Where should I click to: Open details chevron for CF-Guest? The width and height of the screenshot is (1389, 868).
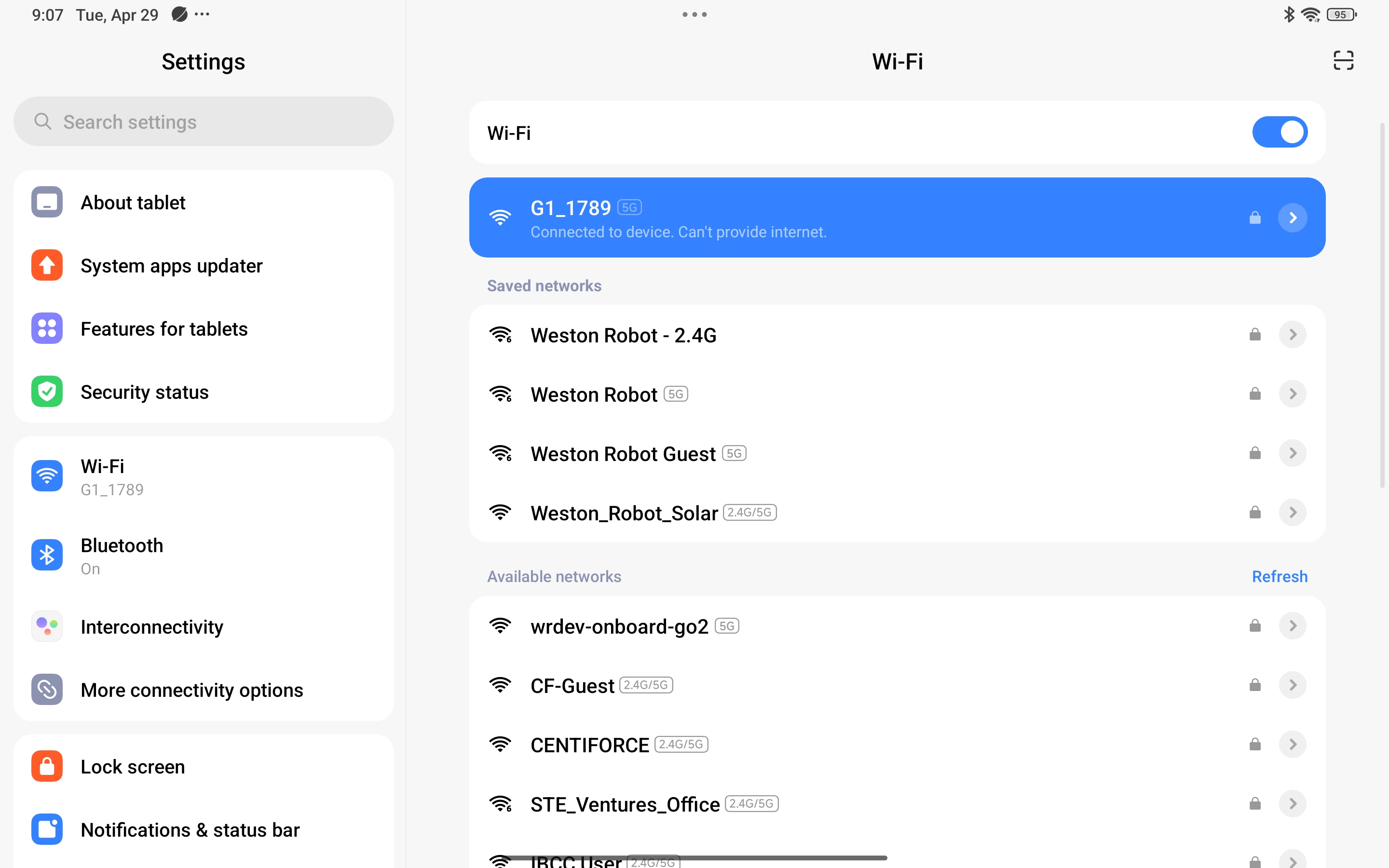pos(1293,685)
